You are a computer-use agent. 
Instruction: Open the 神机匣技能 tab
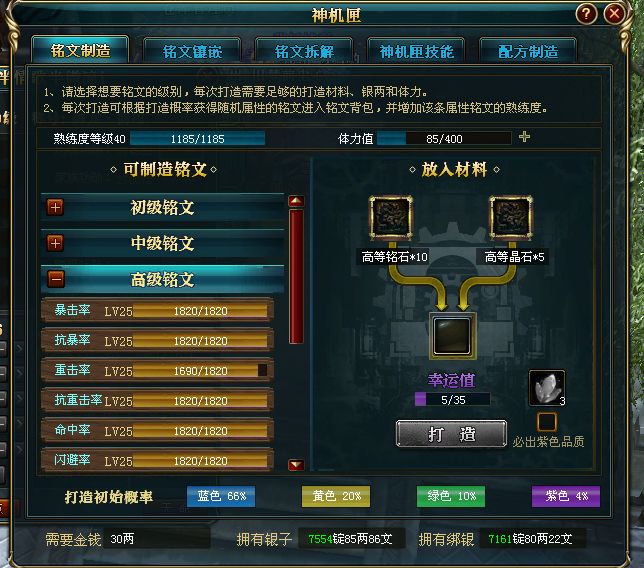point(416,51)
